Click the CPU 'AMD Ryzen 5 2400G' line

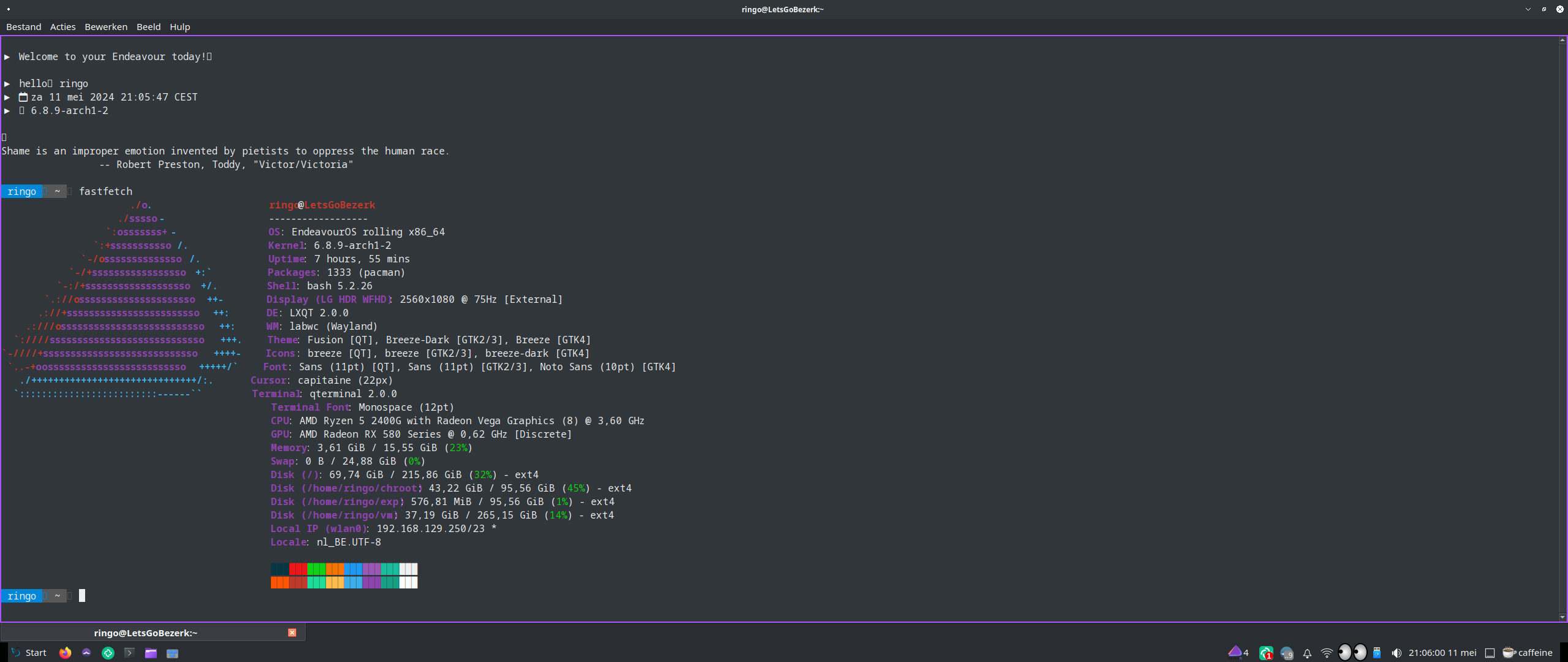pyautogui.click(x=458, y=420)
